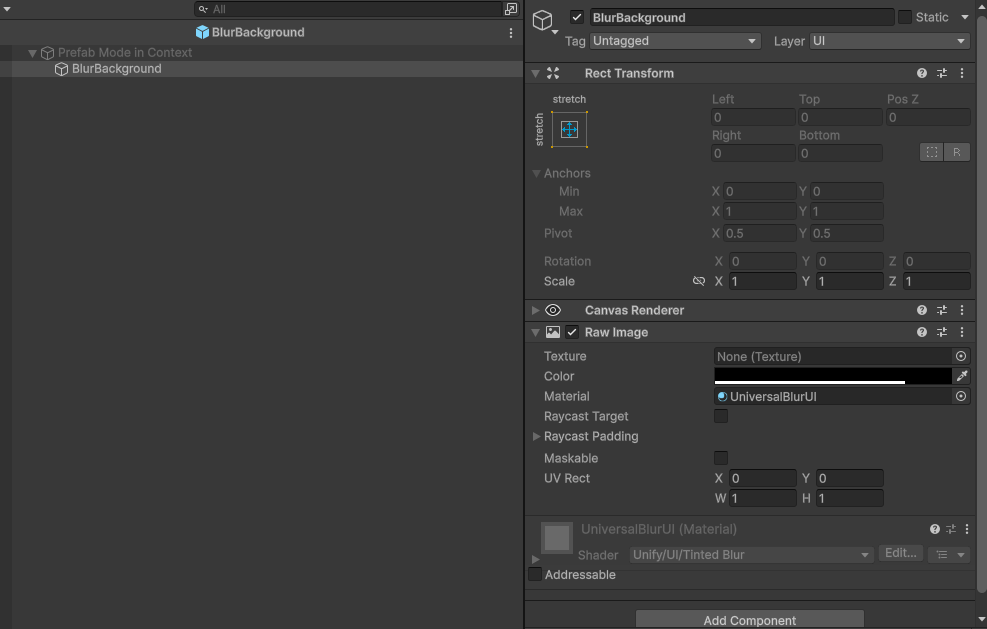The width and height of the screenshot is (987, 629).
Task: Pick color with the eyedropper tool
Action: pos(962,376)
